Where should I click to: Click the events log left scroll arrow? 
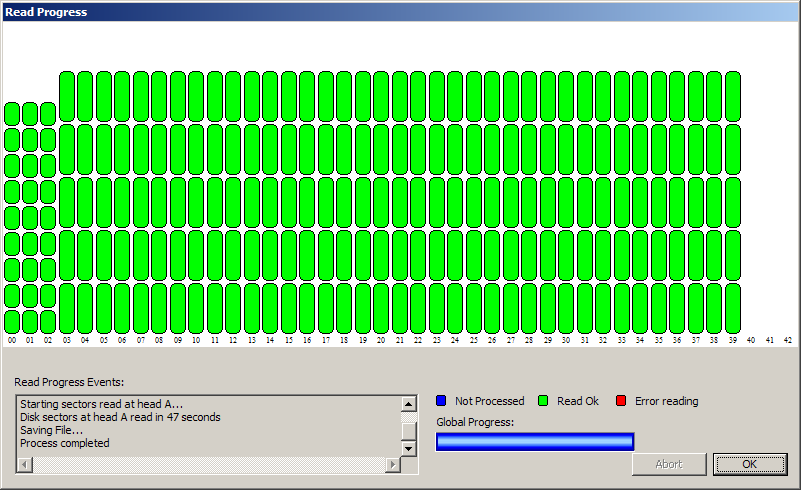25,465
